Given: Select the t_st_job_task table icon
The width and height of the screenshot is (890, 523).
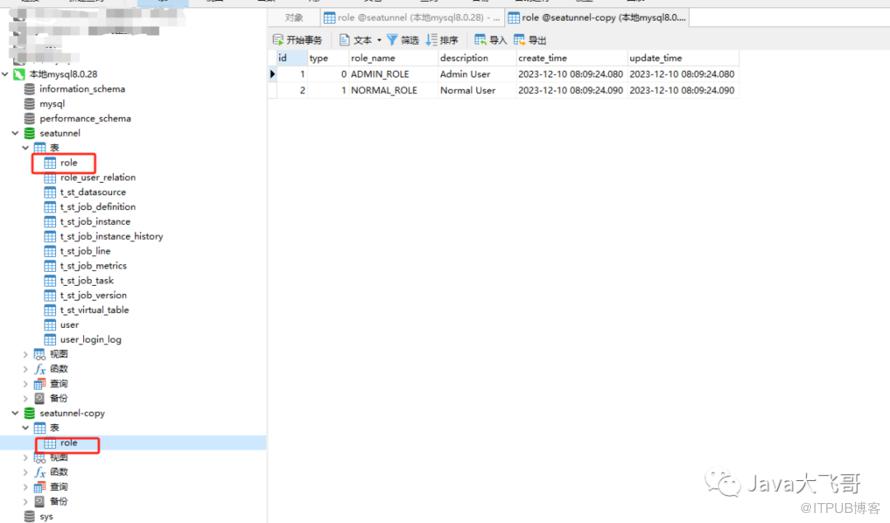Looking at the screenshot, I should coord(50,281).
